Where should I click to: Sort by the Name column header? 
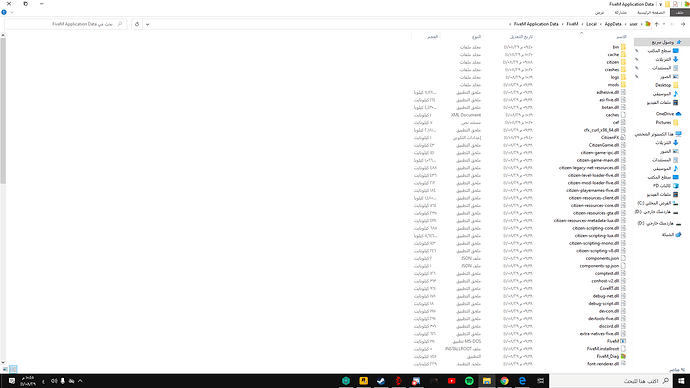(621, 37)
